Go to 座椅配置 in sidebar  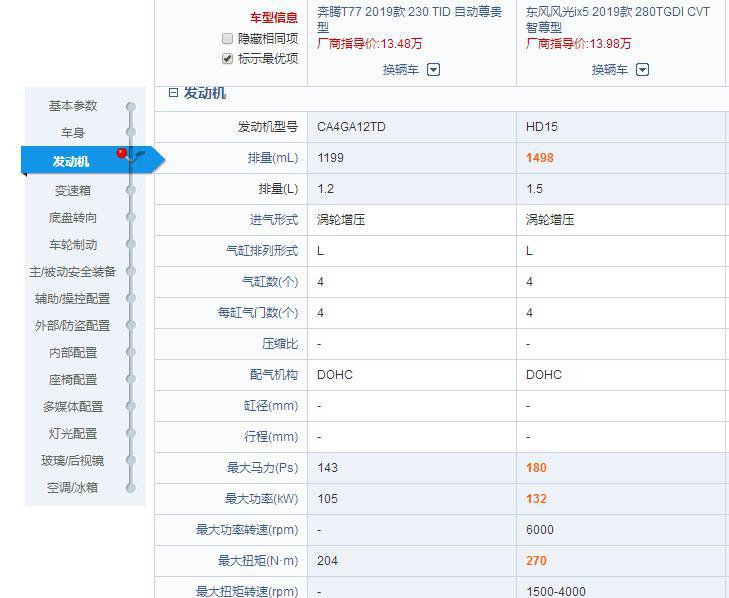click(73, 379)
